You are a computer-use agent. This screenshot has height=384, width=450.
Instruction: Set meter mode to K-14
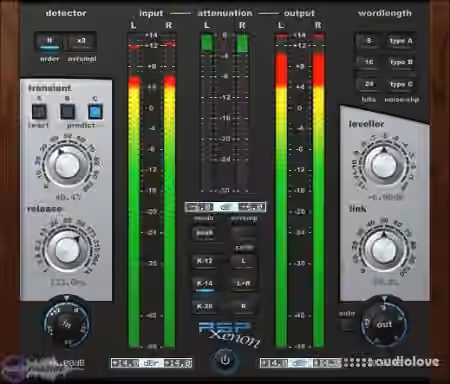205,284
